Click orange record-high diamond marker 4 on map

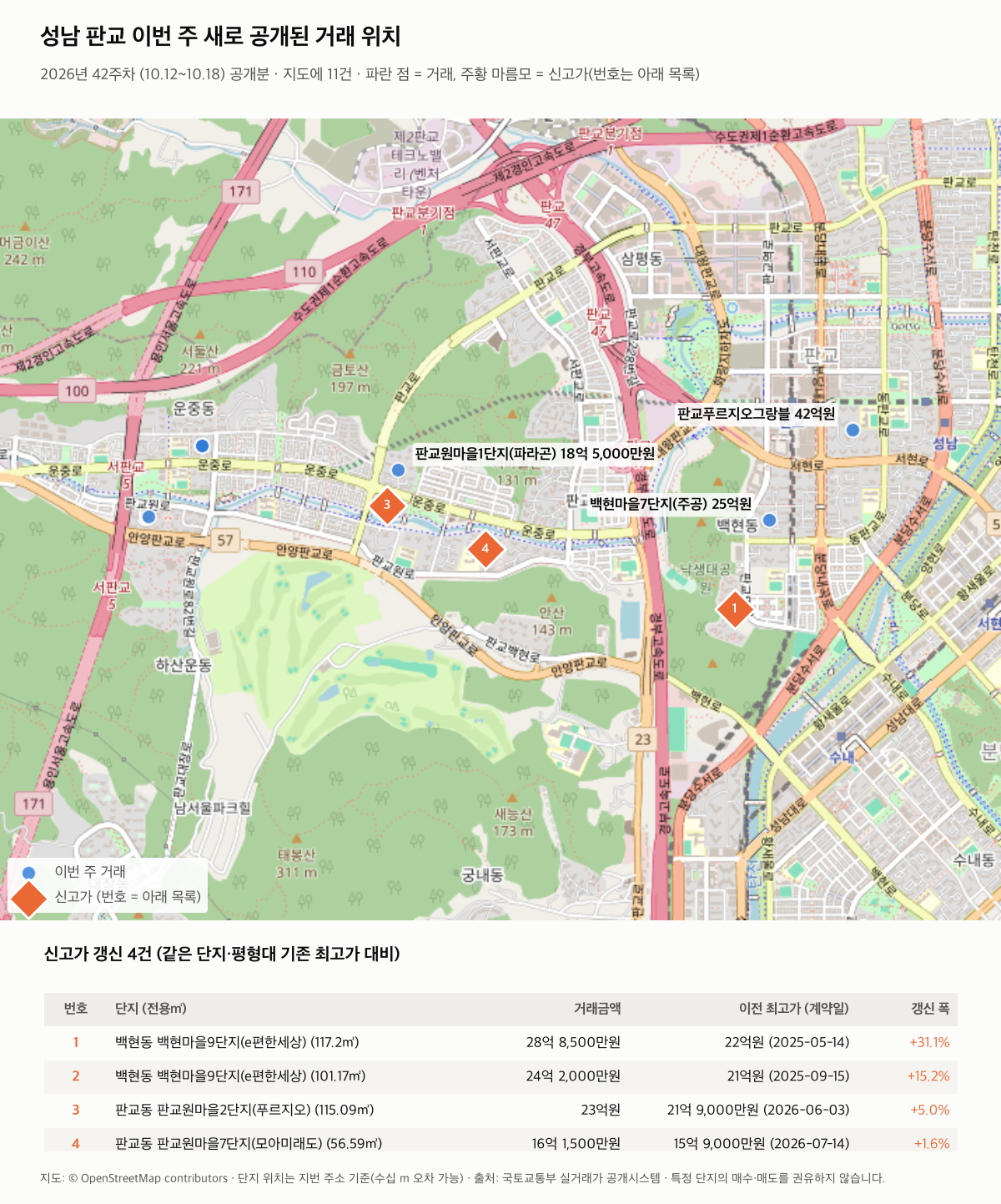pyautogui.click(x=485, y=549)
